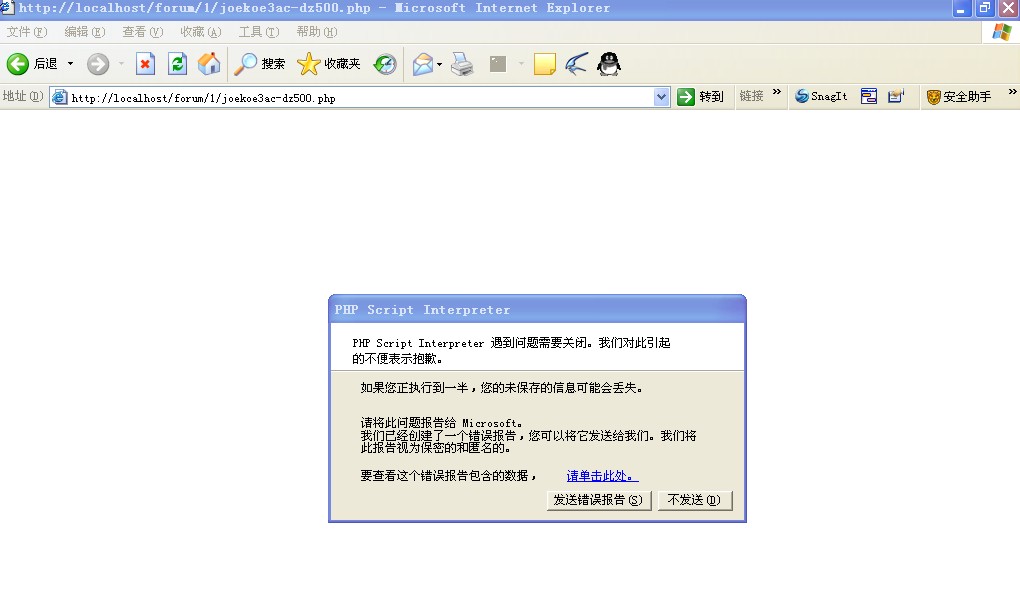The image size is (1020, 593).
Task: Click the Forward arrow button
Action: click(98, 64)
